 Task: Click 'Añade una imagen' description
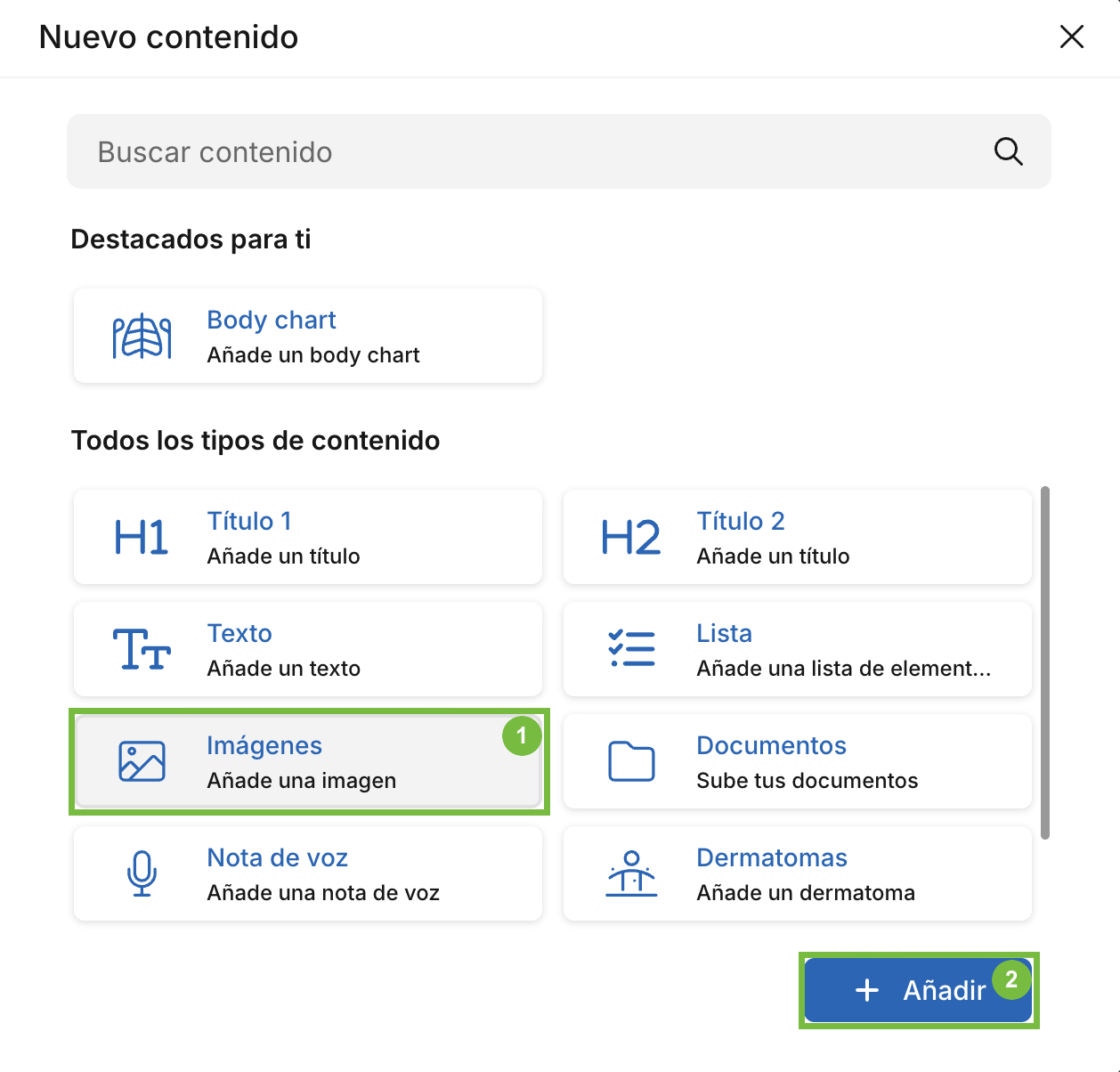click(x=302, y=781)
